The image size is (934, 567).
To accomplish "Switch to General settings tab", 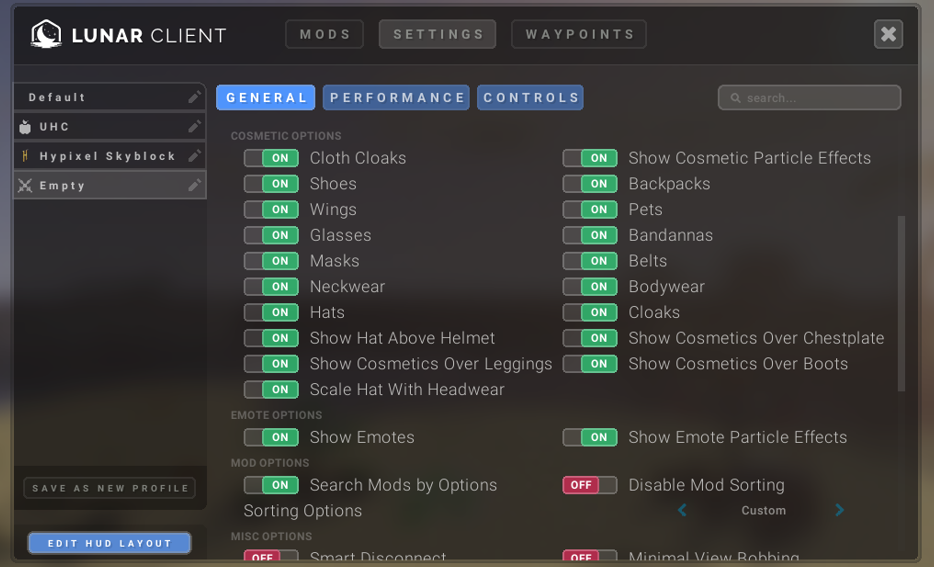I will point(266,98).
